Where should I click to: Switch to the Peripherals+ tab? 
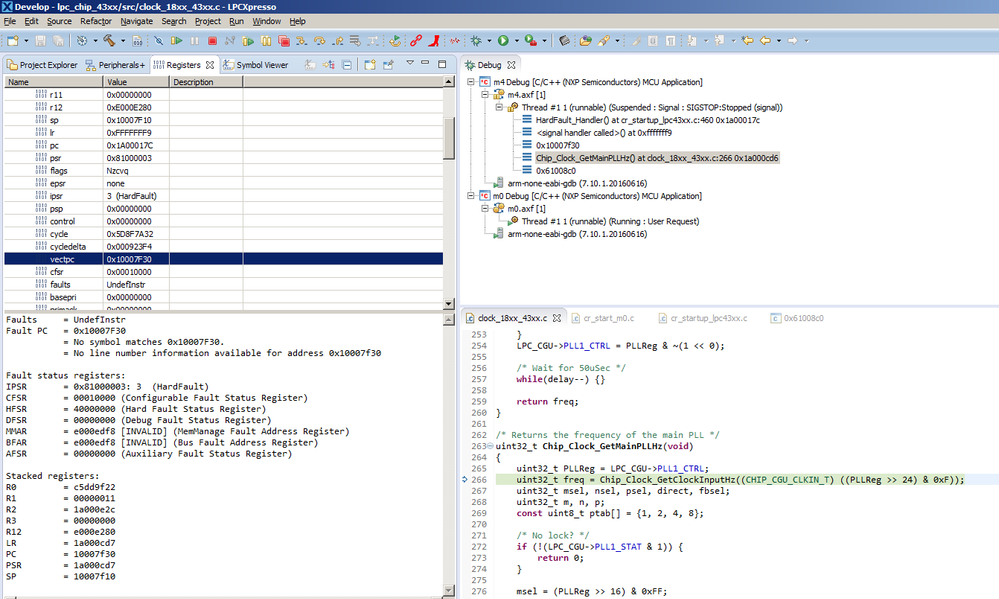point(116,65)
